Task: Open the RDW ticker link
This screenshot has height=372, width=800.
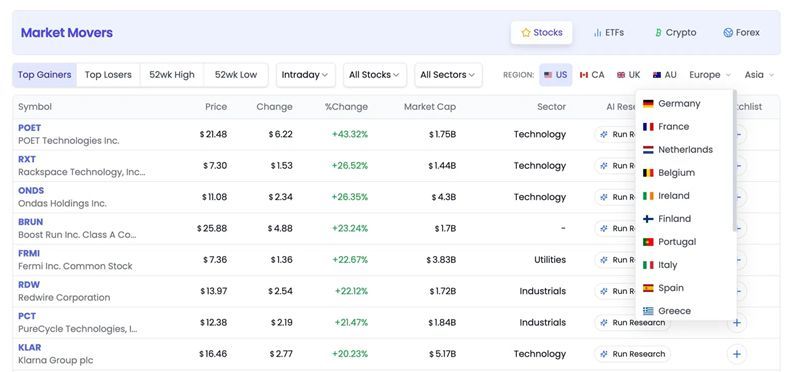Action: [x=29, y=285]
